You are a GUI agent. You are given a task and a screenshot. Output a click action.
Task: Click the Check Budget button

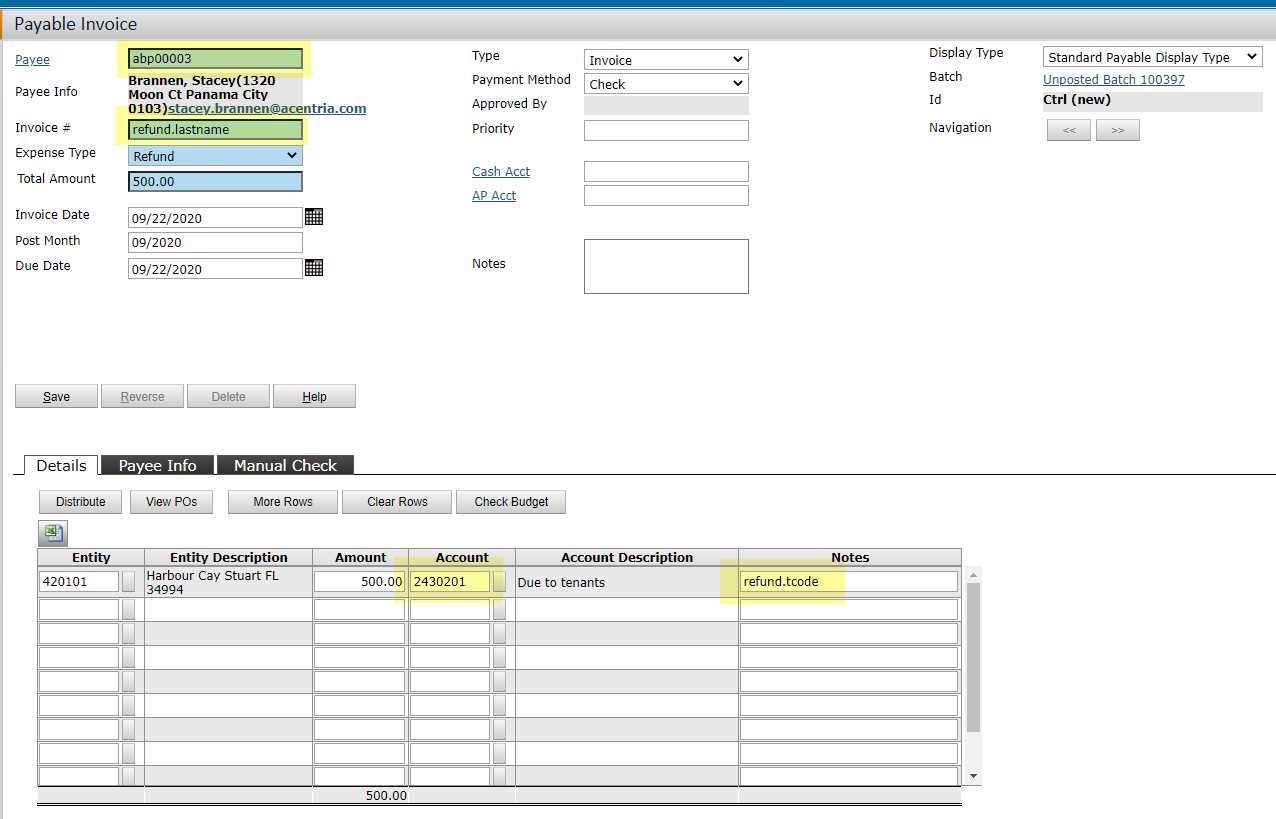pyautogui.click(x=511, y=502)
